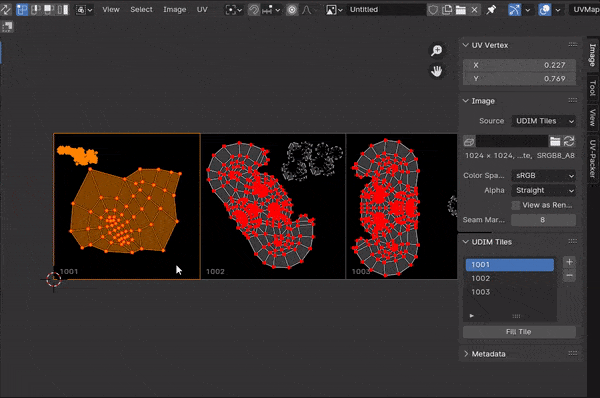Select tile 1001 in list
The image size is (600, 398).
pos(510,265)
